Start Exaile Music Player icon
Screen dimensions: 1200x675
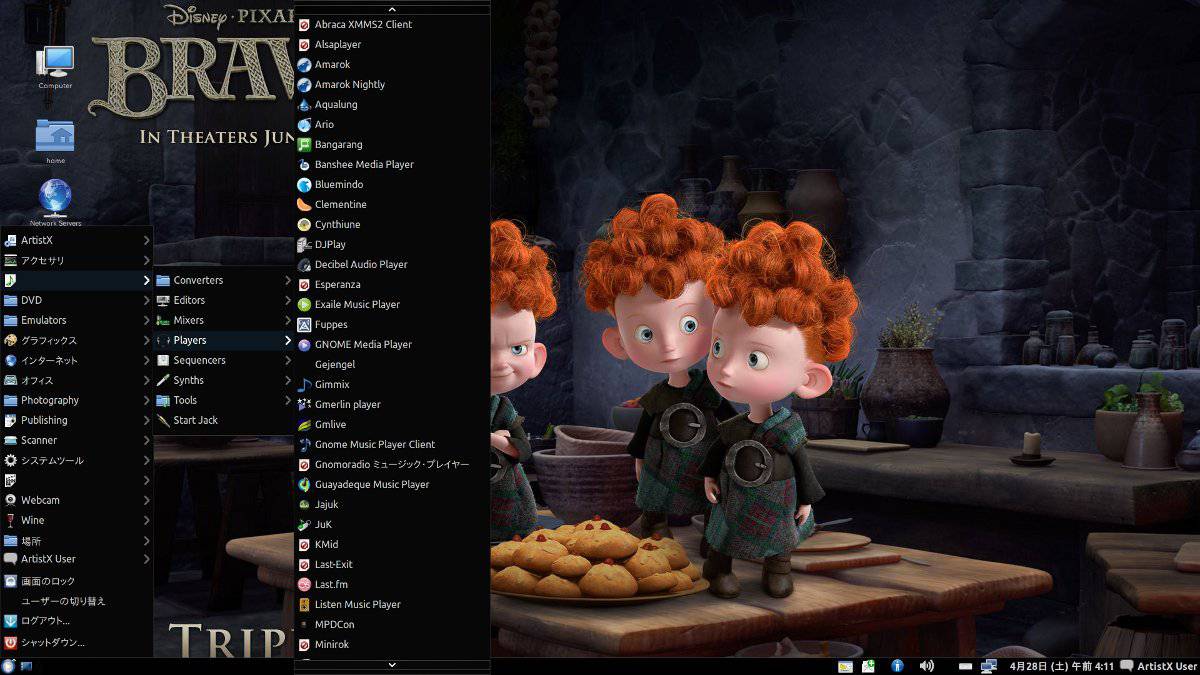point(305,304)
